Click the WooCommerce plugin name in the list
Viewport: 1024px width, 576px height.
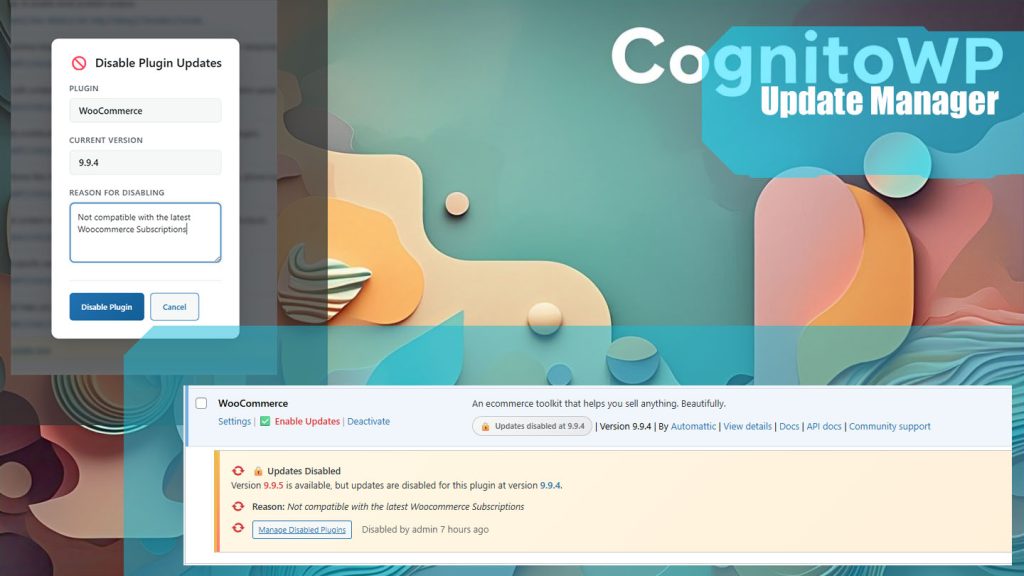click(253, 404)
